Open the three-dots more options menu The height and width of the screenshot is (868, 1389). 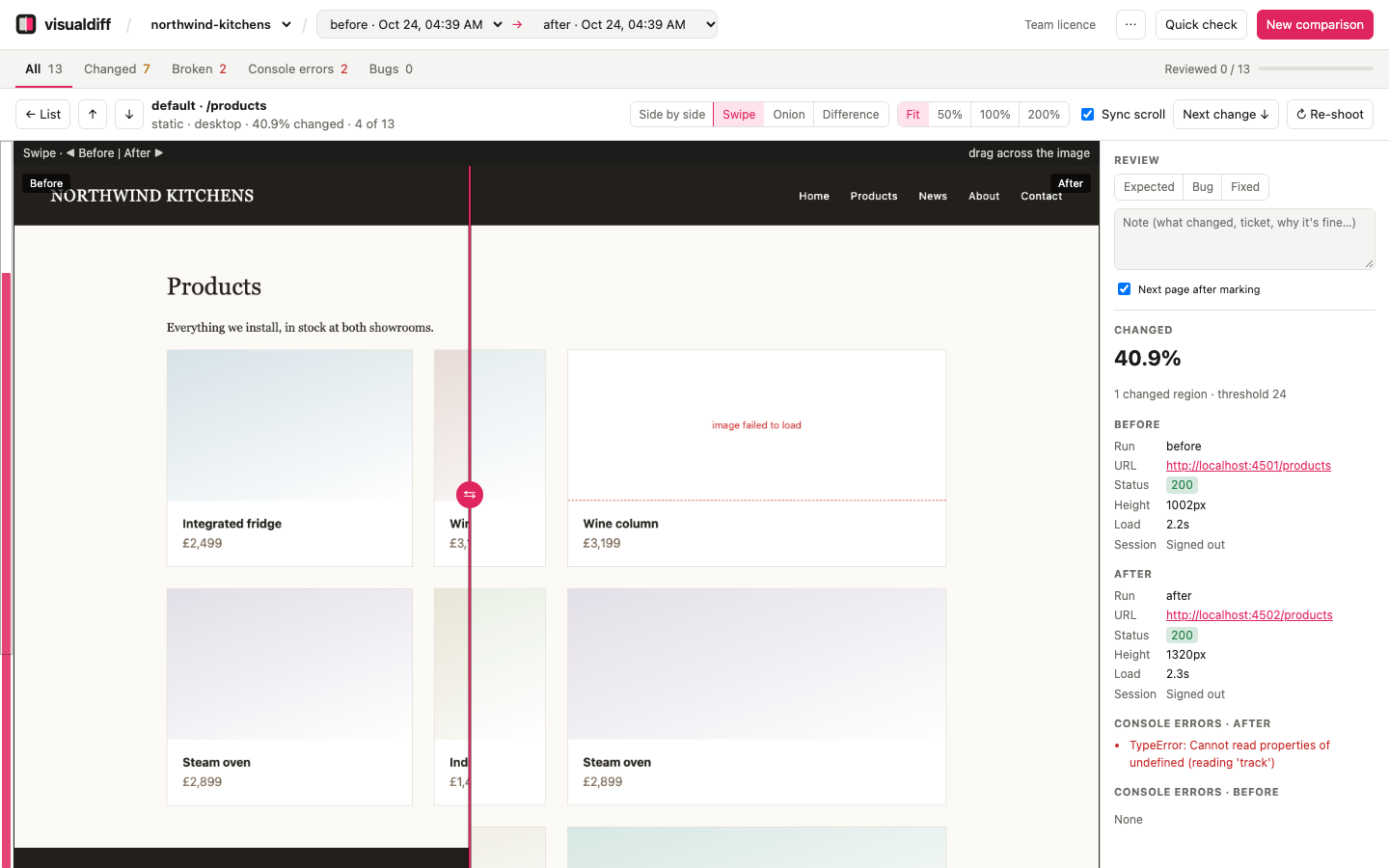pyautogui.click(x=1130, y=24)
